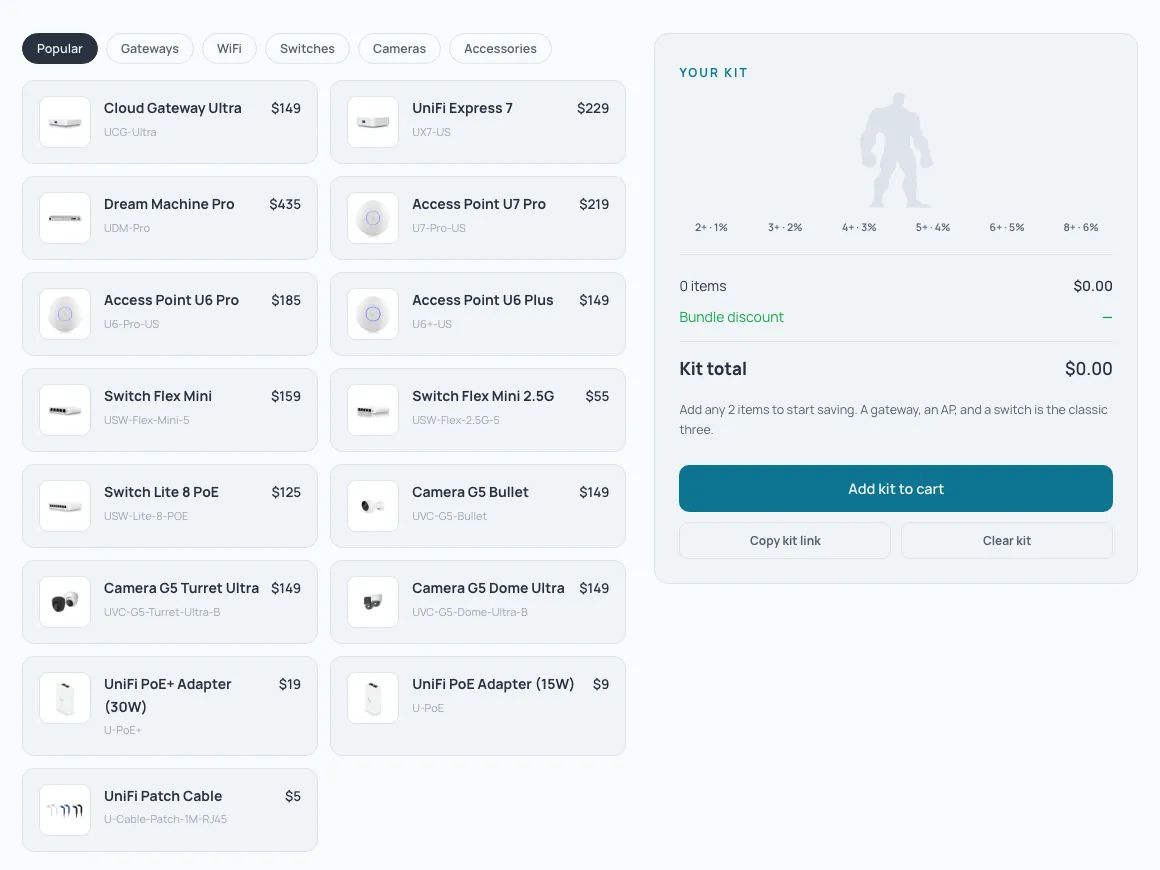Click the Camera G5 Bullet image
This screenshot has width=1160, height=870.
point(373,507)
